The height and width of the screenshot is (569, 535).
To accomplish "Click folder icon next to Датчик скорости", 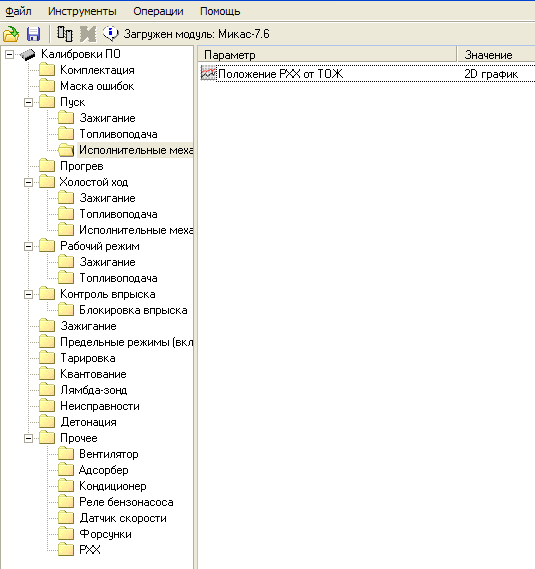I will coord(66,517).
